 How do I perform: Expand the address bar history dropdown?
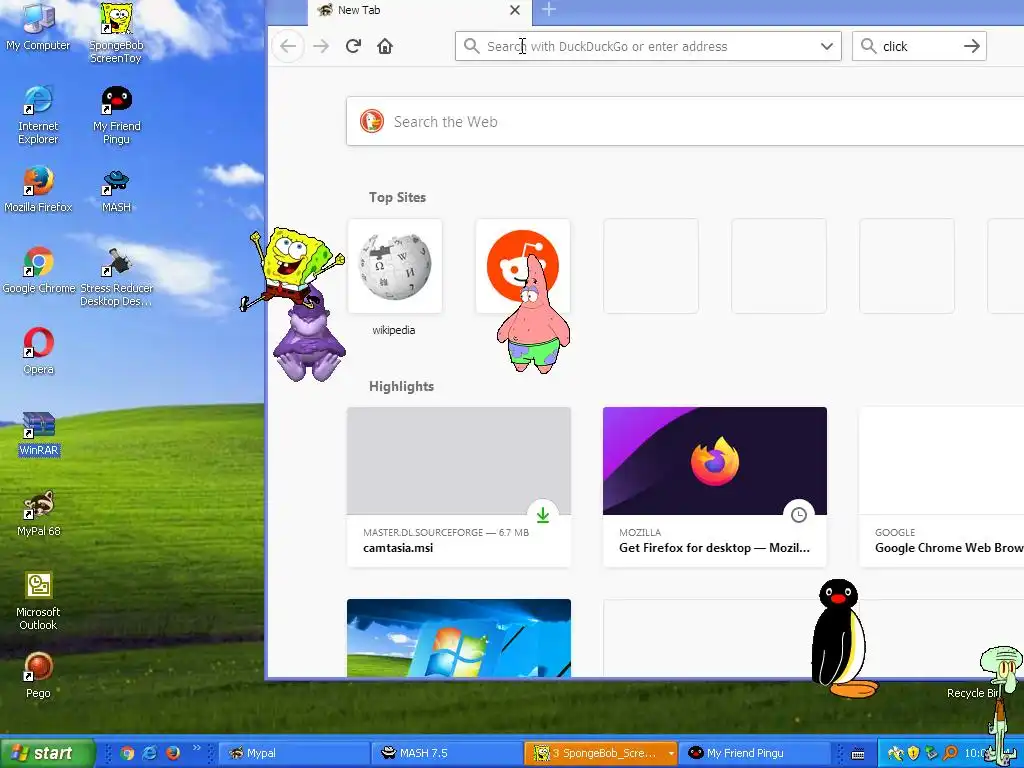(x=827, y=46)
